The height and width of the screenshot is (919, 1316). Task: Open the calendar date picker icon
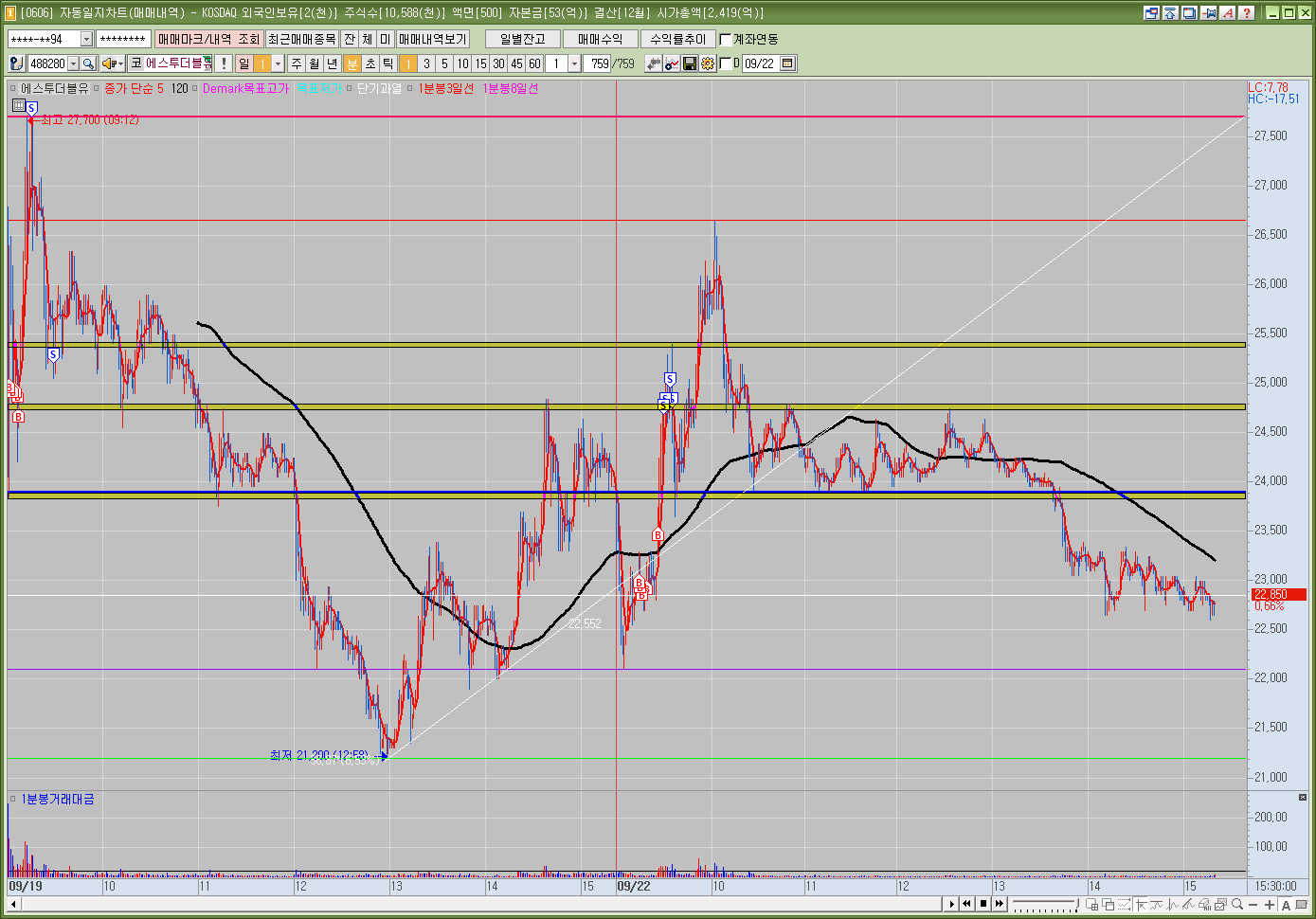pyautogui.click(x=787, y=63)
